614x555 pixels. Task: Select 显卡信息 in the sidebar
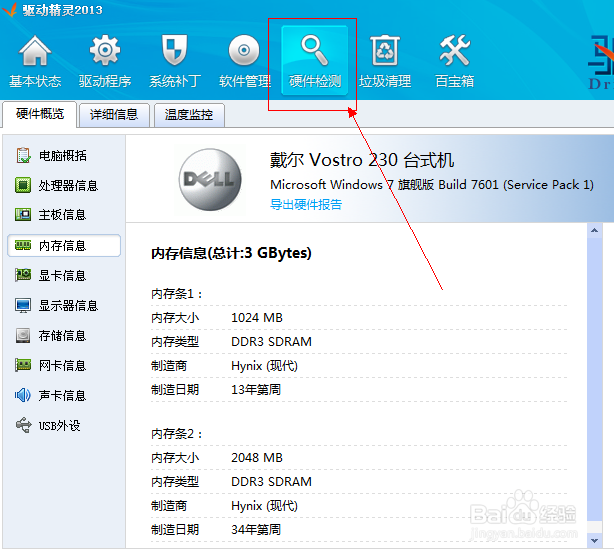pyautogui.click(x=64, y=275)
